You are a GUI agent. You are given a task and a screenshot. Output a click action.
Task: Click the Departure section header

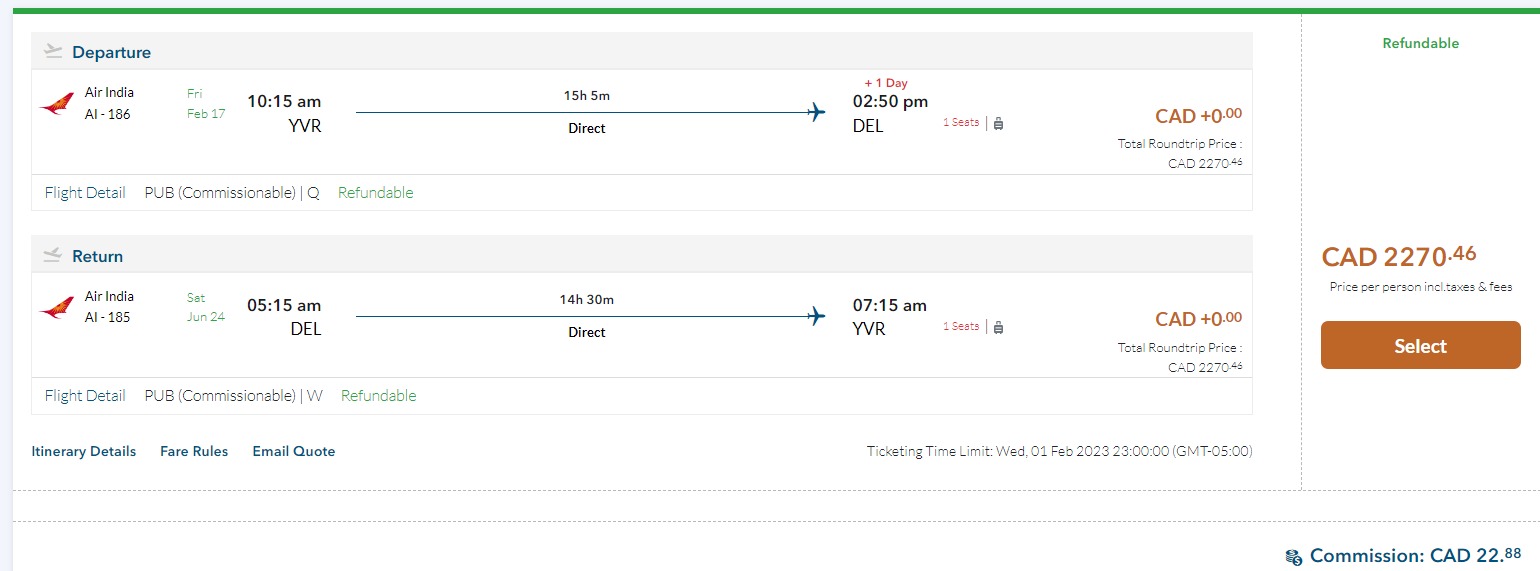tap(111, 52)
